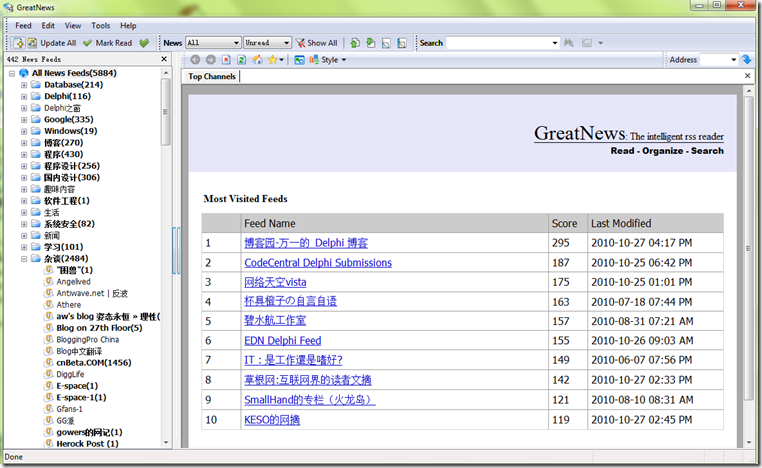
Task: Click the image view icon beside Style
Action: (x=299, y=60)
